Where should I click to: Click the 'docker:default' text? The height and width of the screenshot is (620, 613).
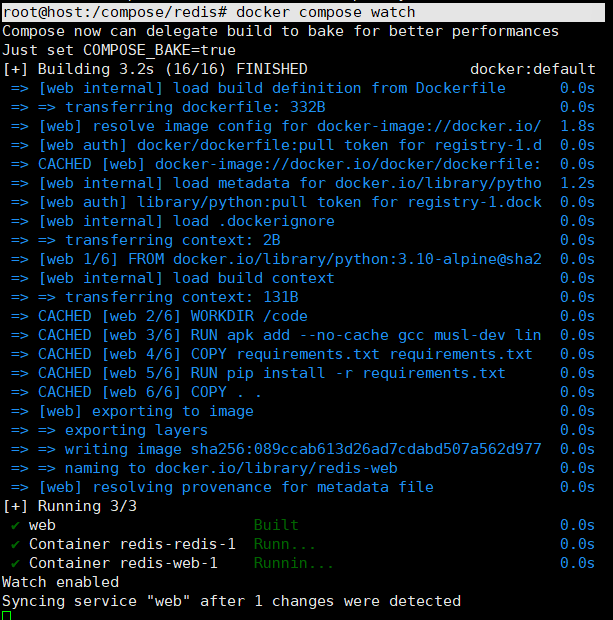coord(533,69)
